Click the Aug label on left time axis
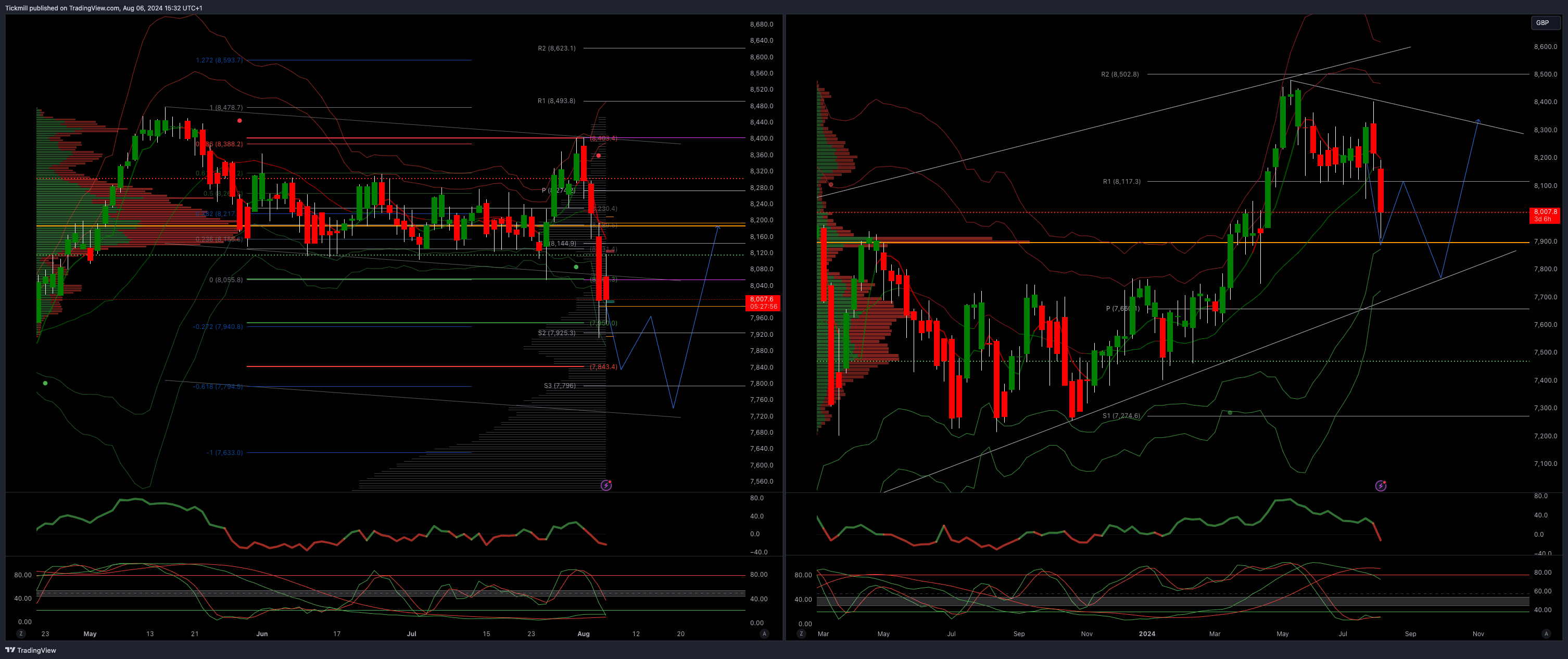 (583, 633)
